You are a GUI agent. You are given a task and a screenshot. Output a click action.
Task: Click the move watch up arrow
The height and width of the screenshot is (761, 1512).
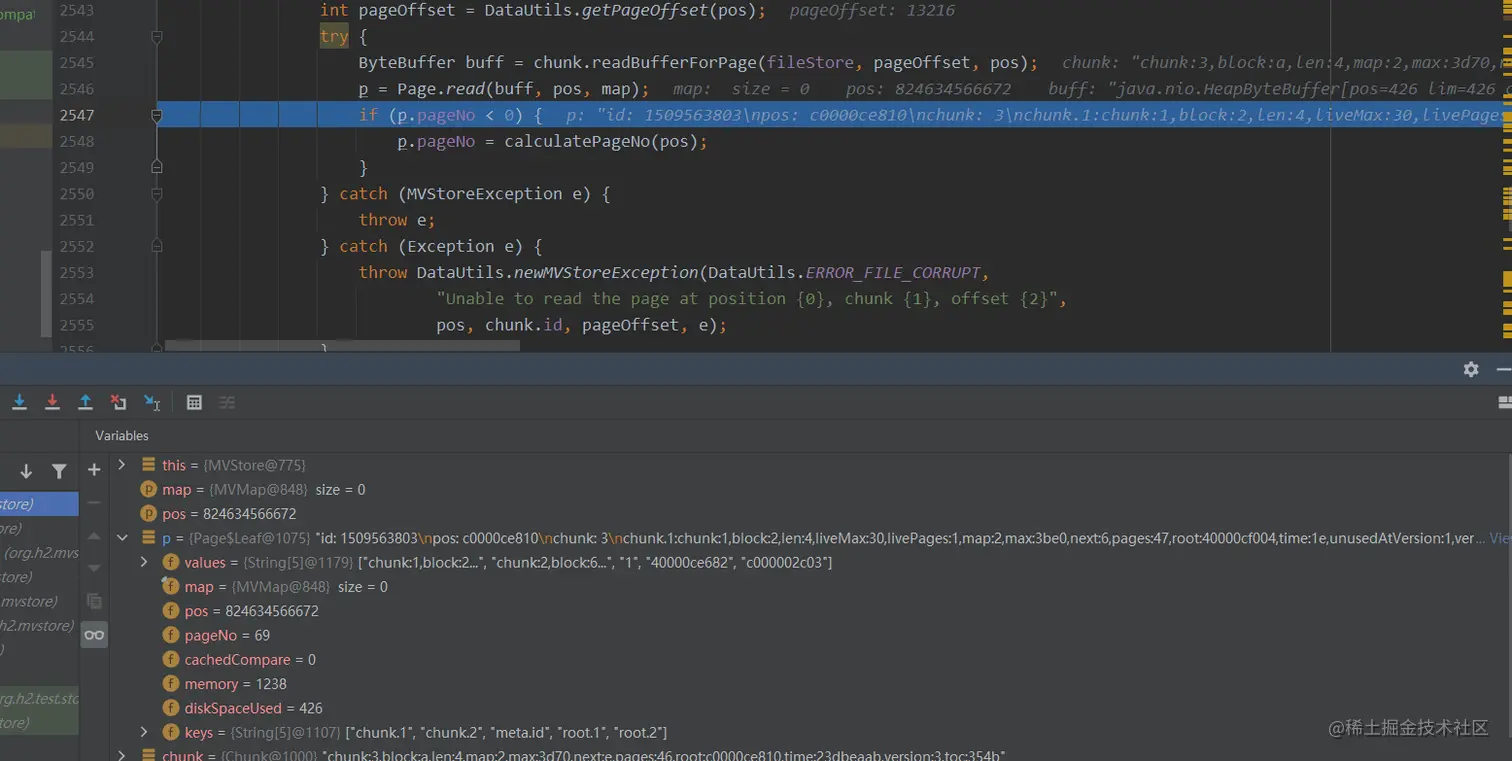point(94,536)
